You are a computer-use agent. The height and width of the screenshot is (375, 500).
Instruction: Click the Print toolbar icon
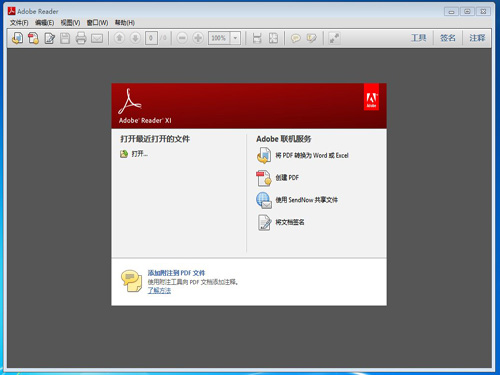(x=81, y=38)
